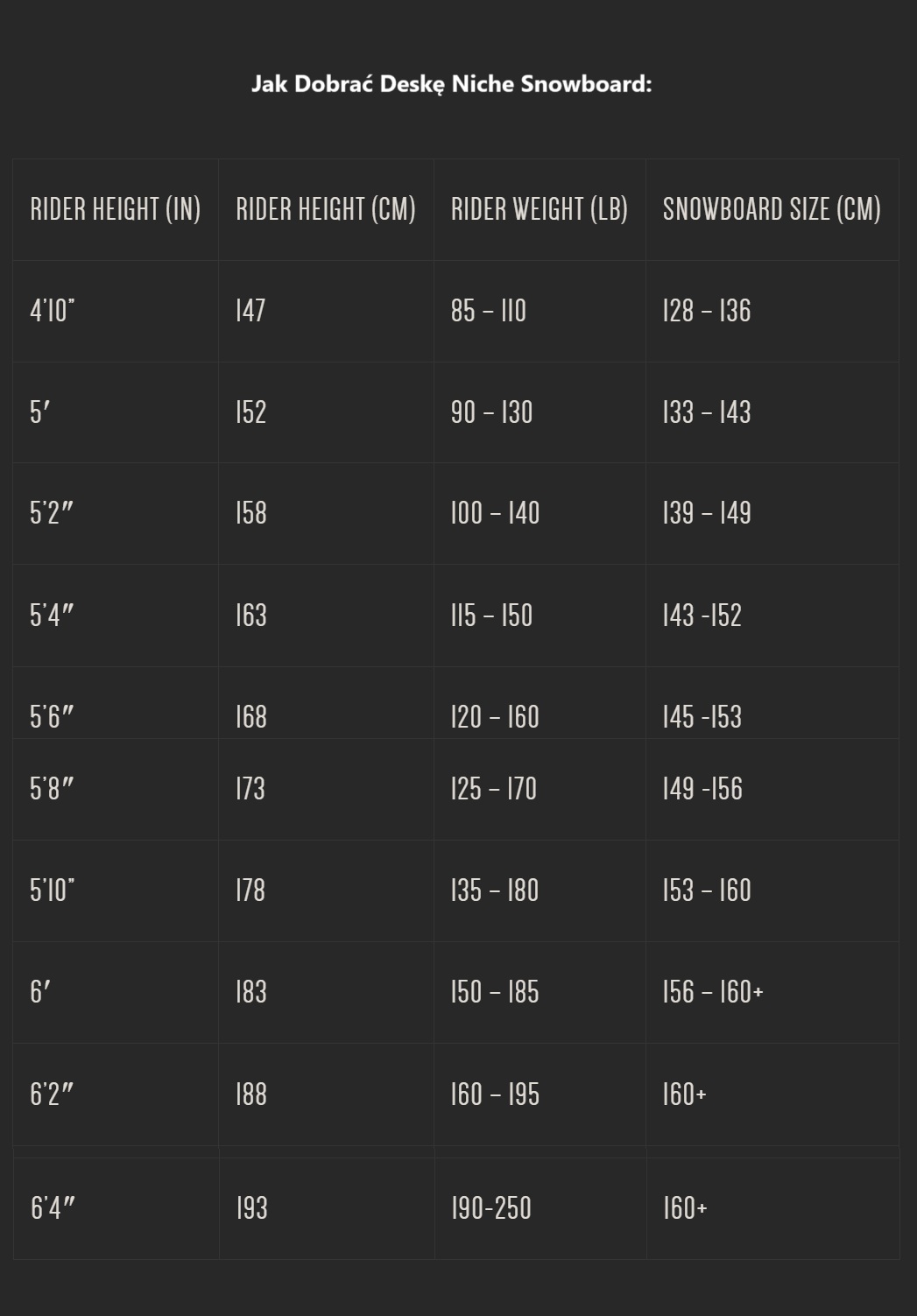Viewport: 917px width, 1316px height.
Task: Select the Rider Height (IN) column header
Action: (x=116, y=209)
